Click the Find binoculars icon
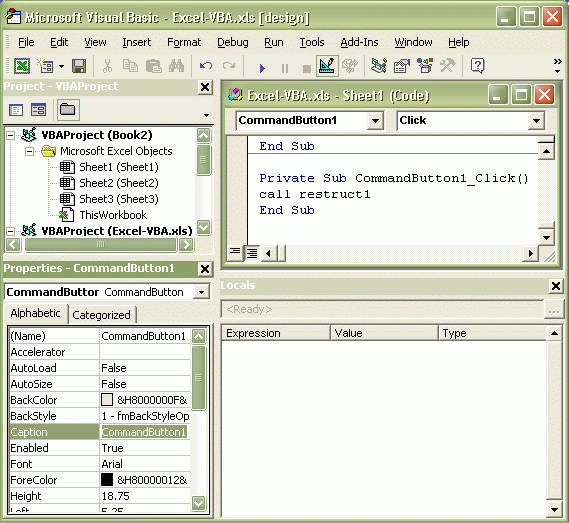569x523 pixels. pos(176,66)
